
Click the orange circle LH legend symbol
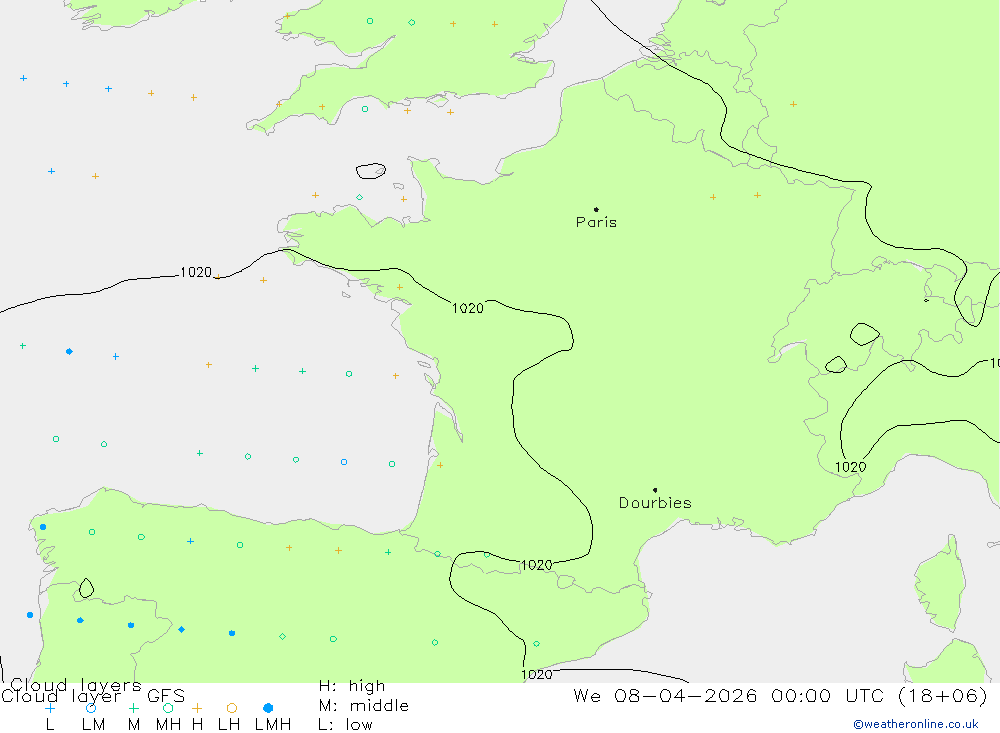tap(232, 708)
